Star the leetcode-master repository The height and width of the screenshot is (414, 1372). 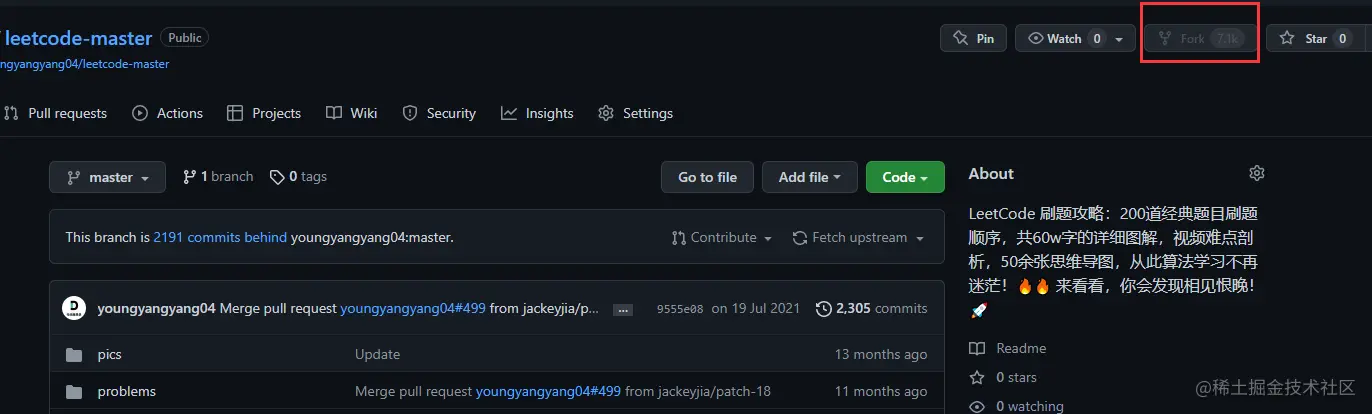(1305, 38)
